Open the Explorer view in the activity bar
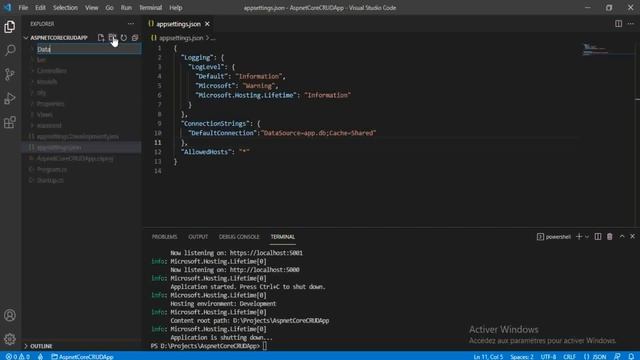 point(10,27)
